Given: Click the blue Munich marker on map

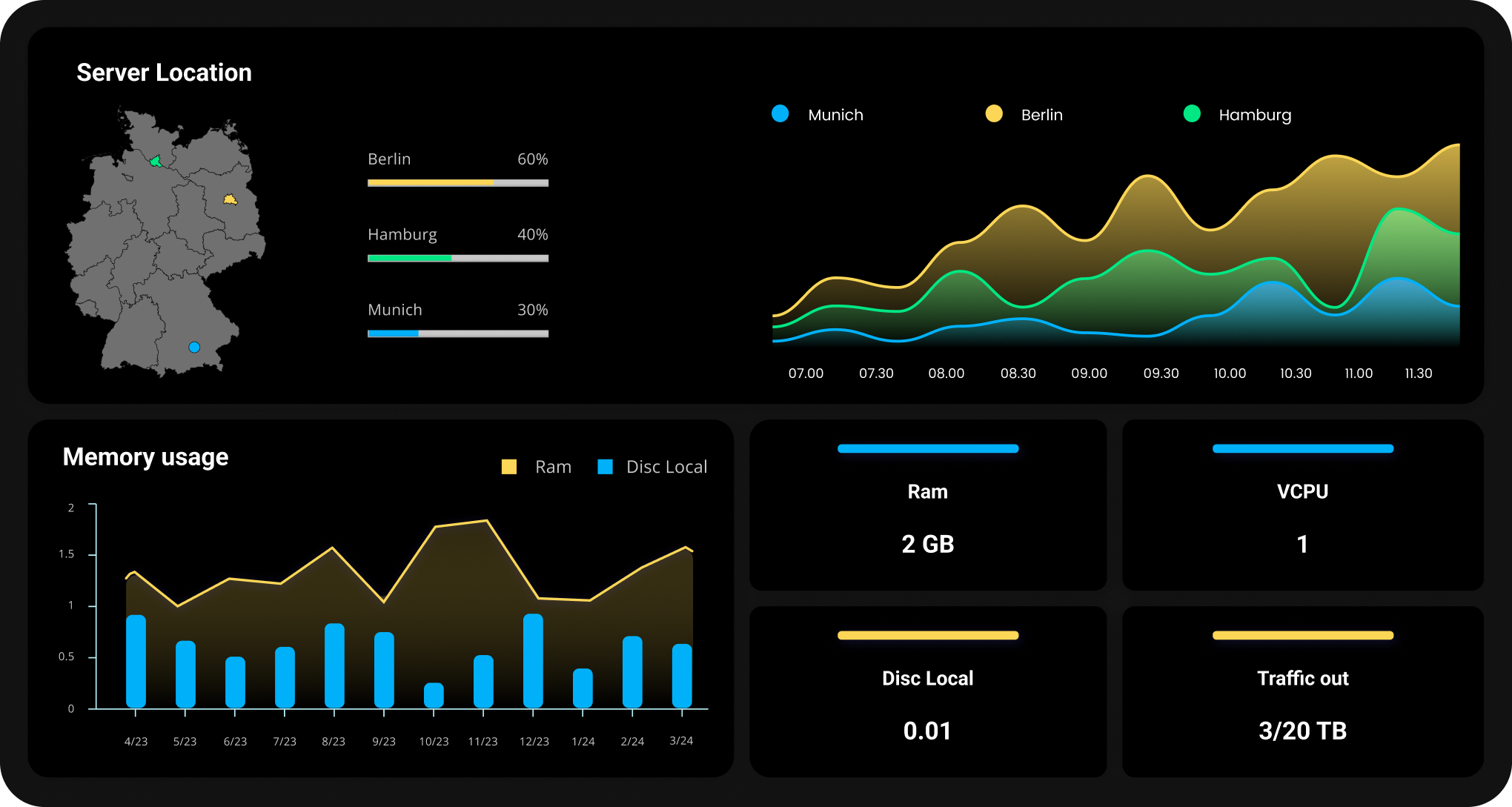Looking at the screenshot, I should (x=194, y=347).
